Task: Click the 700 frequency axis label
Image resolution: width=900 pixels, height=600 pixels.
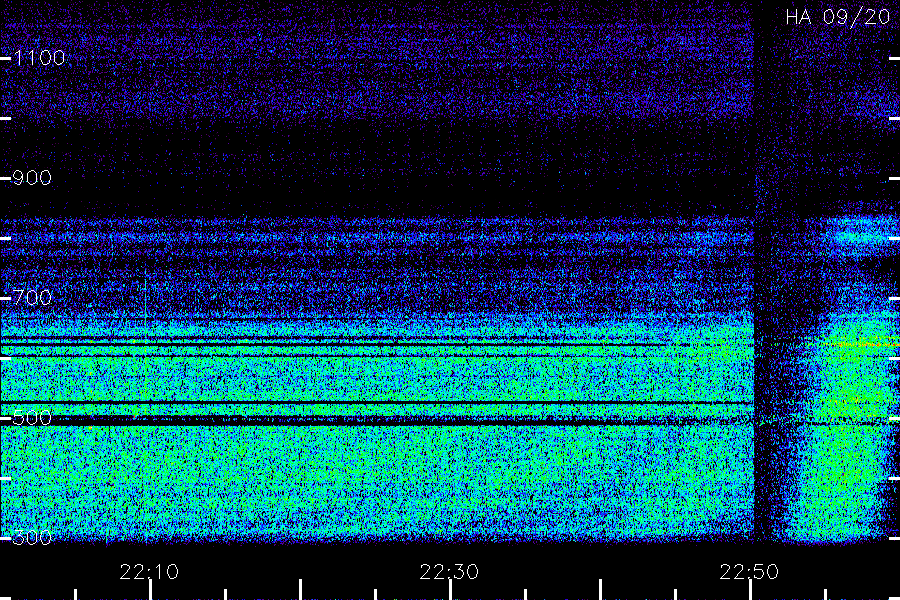Action: tap(32, 297)
